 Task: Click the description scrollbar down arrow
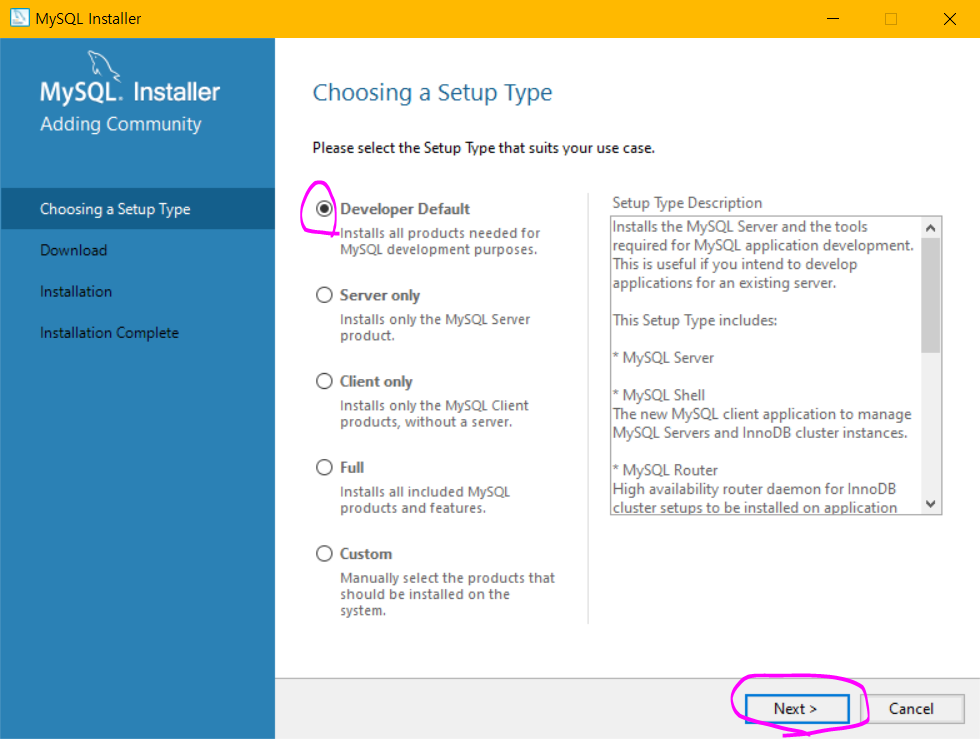pos(931,504)
